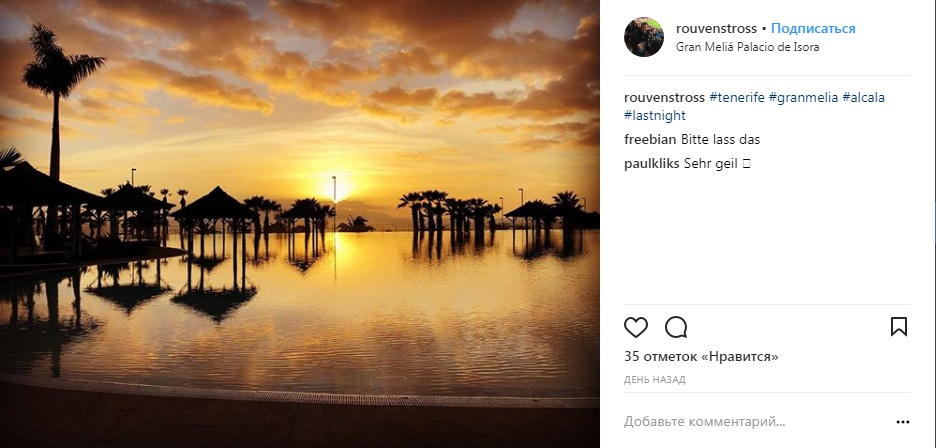Click the "Bitte lass das" comment text

click(713, 139)
